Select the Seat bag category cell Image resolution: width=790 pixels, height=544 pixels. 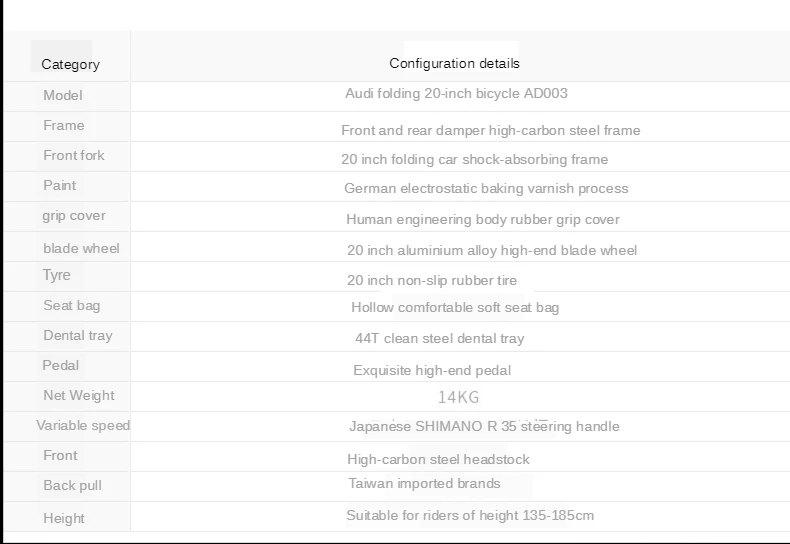click(72, 305)
